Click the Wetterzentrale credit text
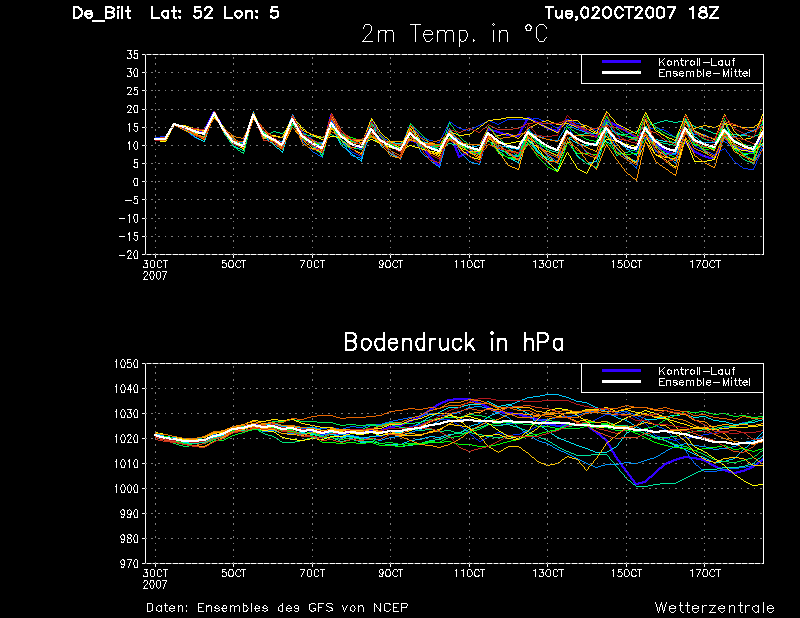Image resolution: width=800 pixels, height=618 pixels. pos(714,608)
